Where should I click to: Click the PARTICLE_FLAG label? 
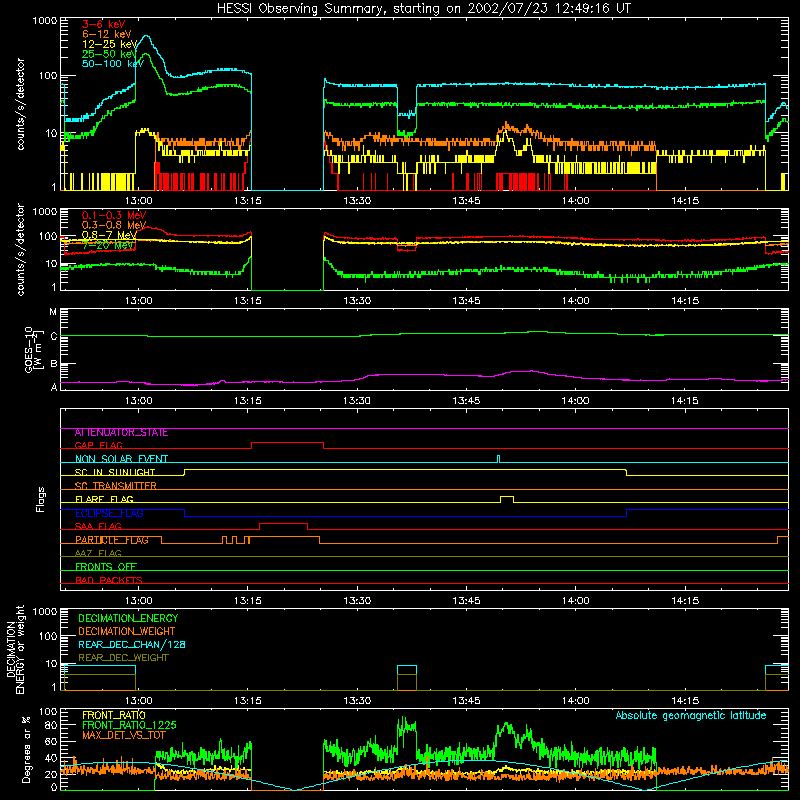(x=112, y=540)
